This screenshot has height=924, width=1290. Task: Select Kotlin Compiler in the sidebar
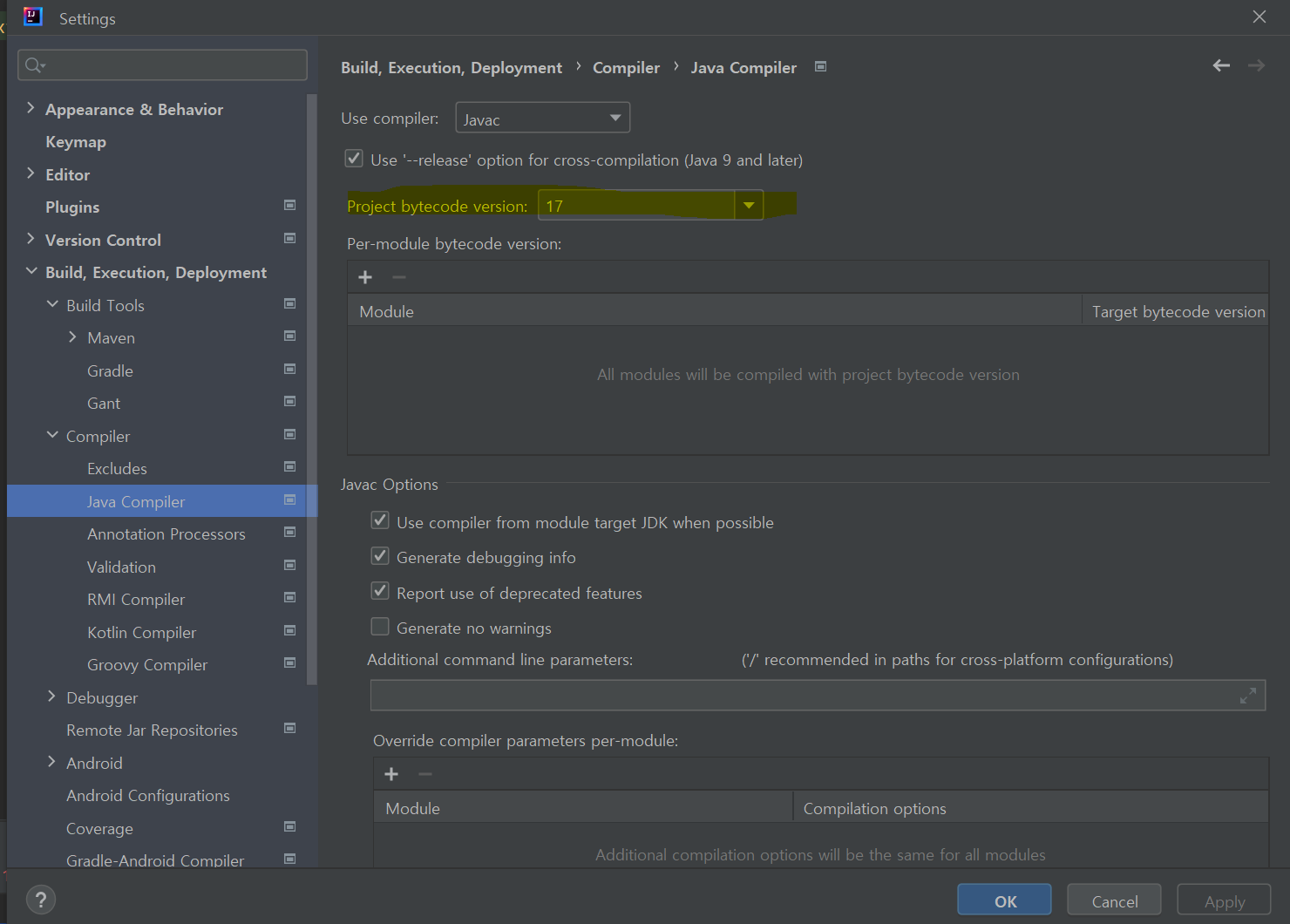click(x=141, y=632)
